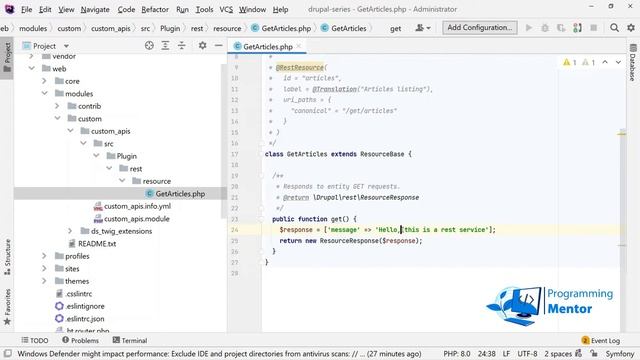Open the File menu
640x360 pixels.
[27, 9]
